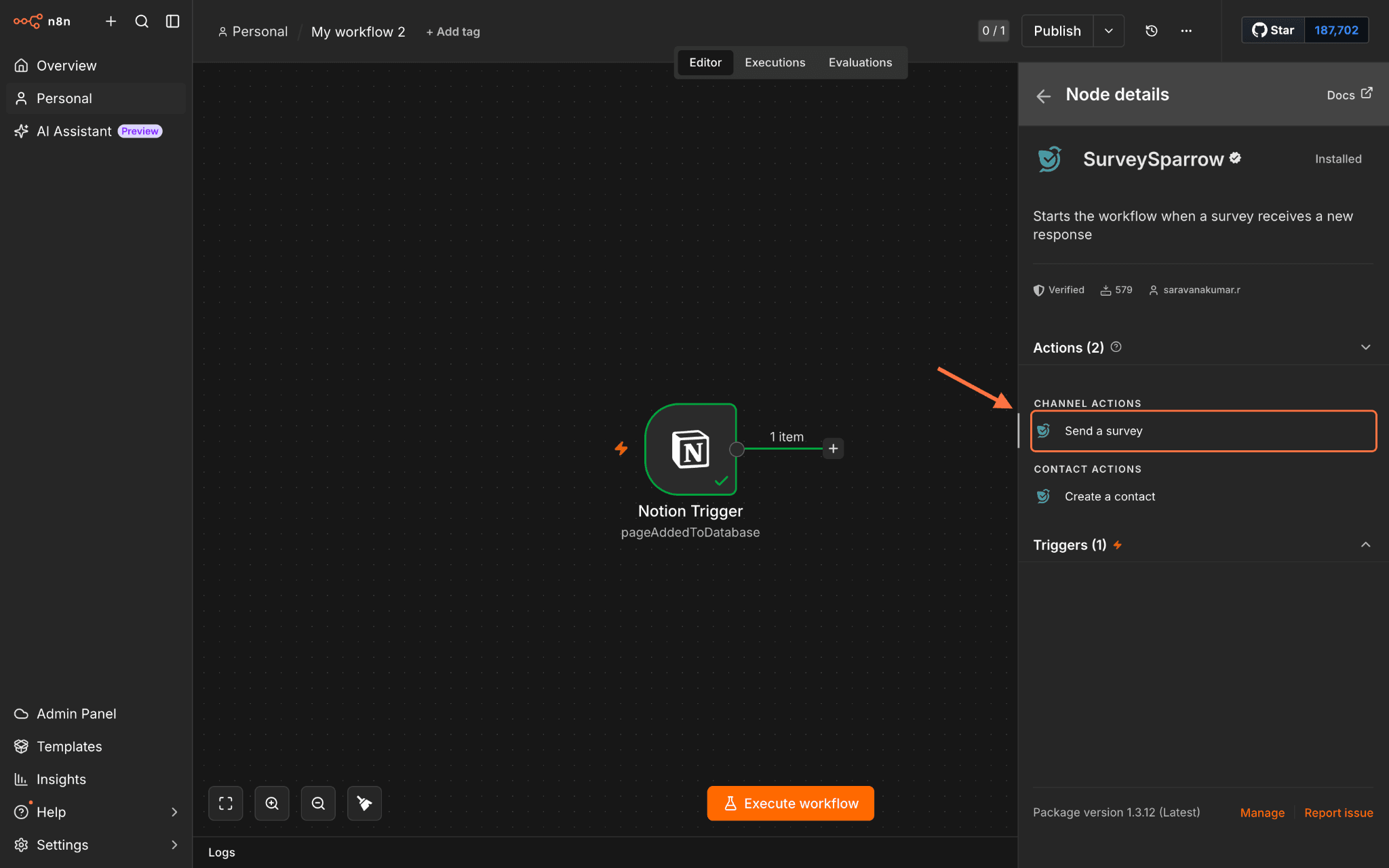Click the fit-to-view canvas button
Image resolution: width=1389 pixels, height=868 pixels.
(x=226, y=804)
